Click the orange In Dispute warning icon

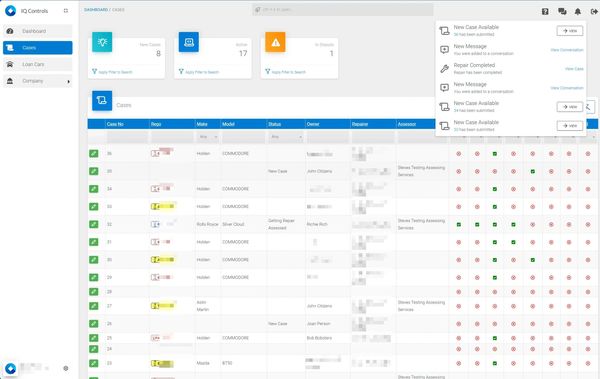(x=276, y=42)
